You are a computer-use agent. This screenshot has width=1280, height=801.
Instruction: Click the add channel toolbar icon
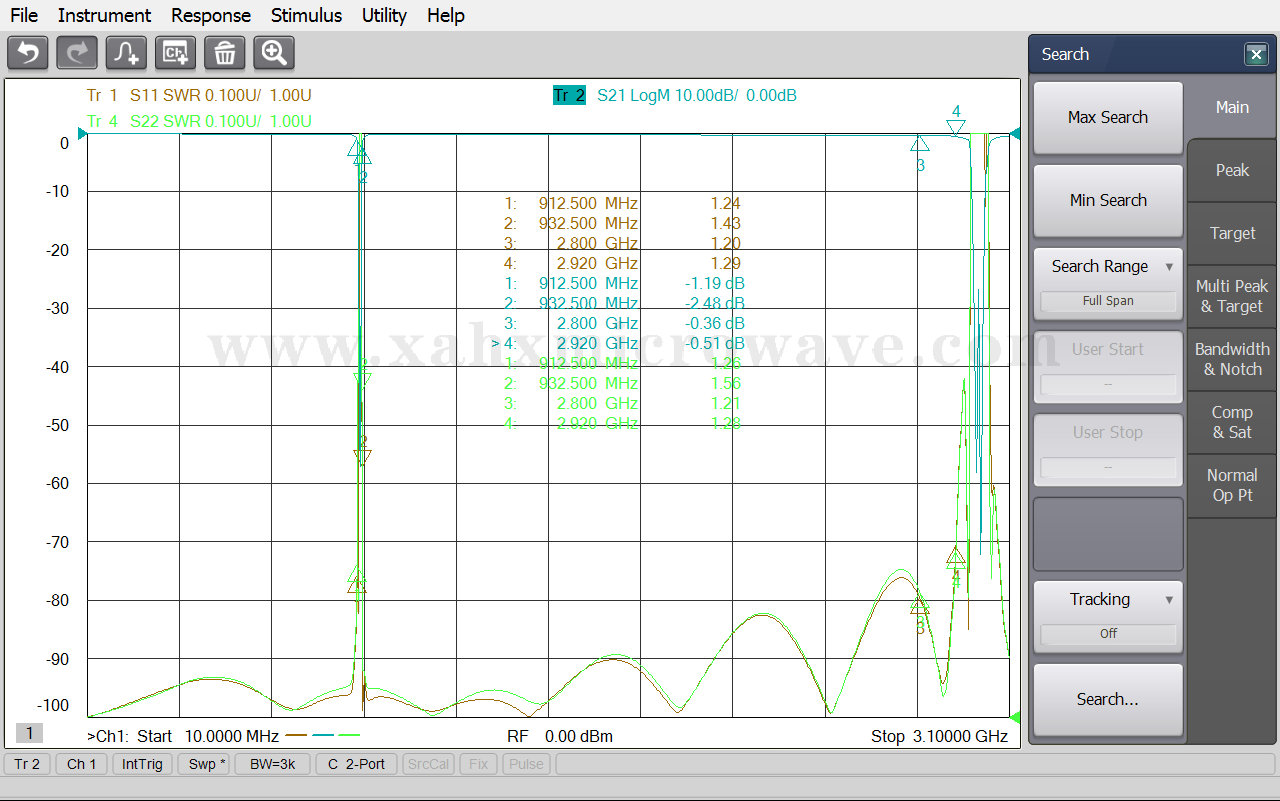[x=175, y=53]
